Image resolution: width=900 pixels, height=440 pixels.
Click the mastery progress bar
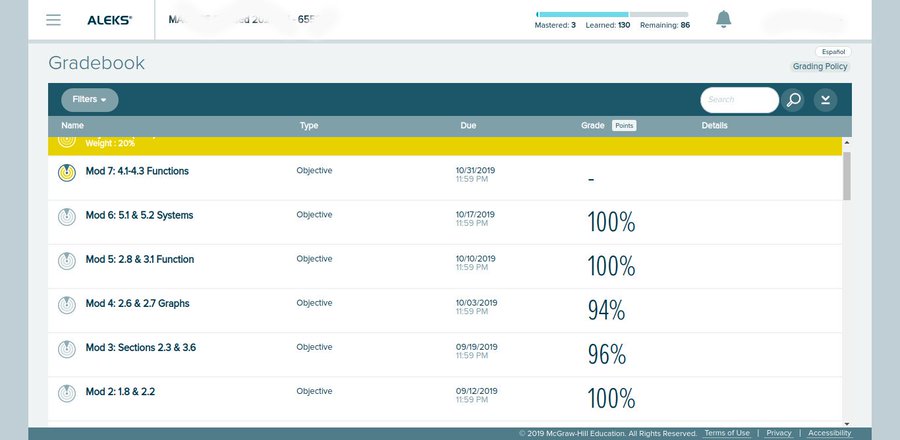pyautogui.click(x=612, y=14)
